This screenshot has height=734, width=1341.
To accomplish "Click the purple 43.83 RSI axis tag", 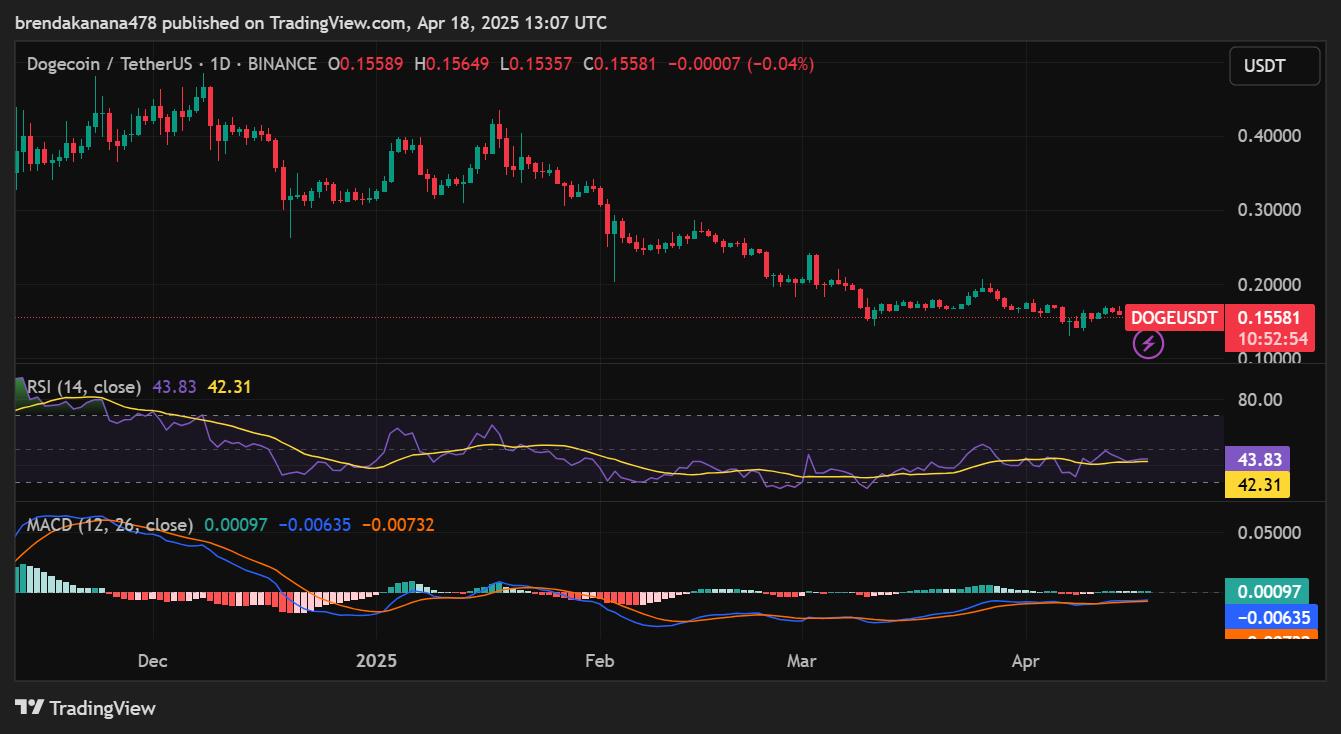I will (1258, 459).
